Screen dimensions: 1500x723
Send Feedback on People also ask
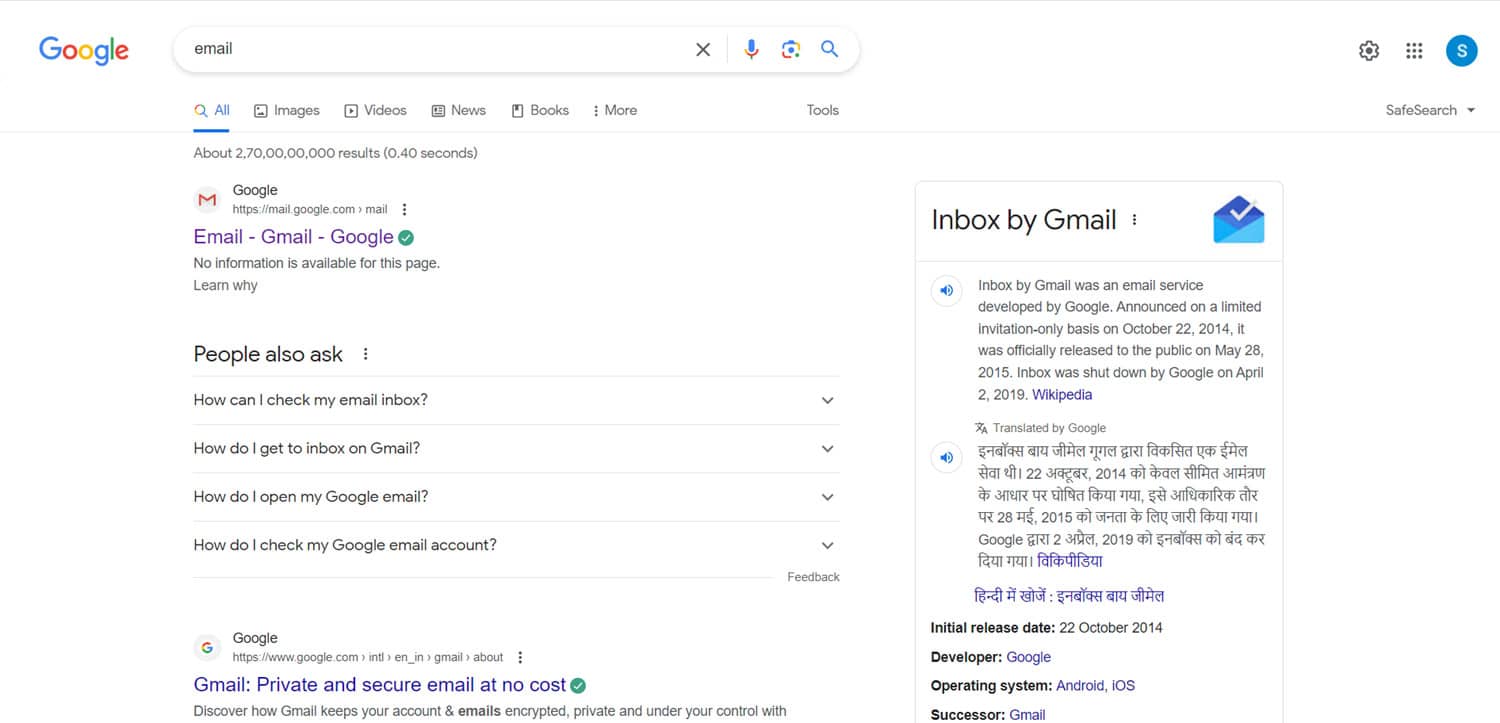(x=813, y=577)
